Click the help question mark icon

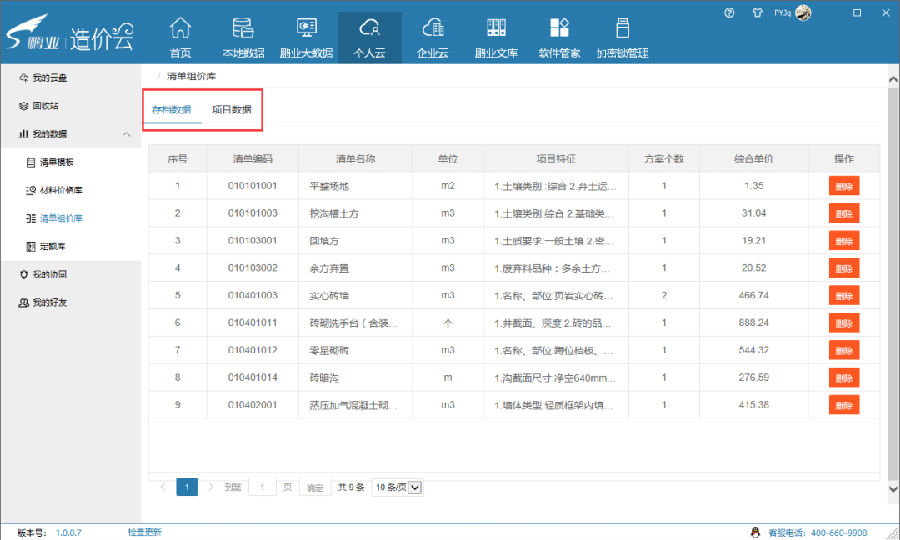point(729,13)
